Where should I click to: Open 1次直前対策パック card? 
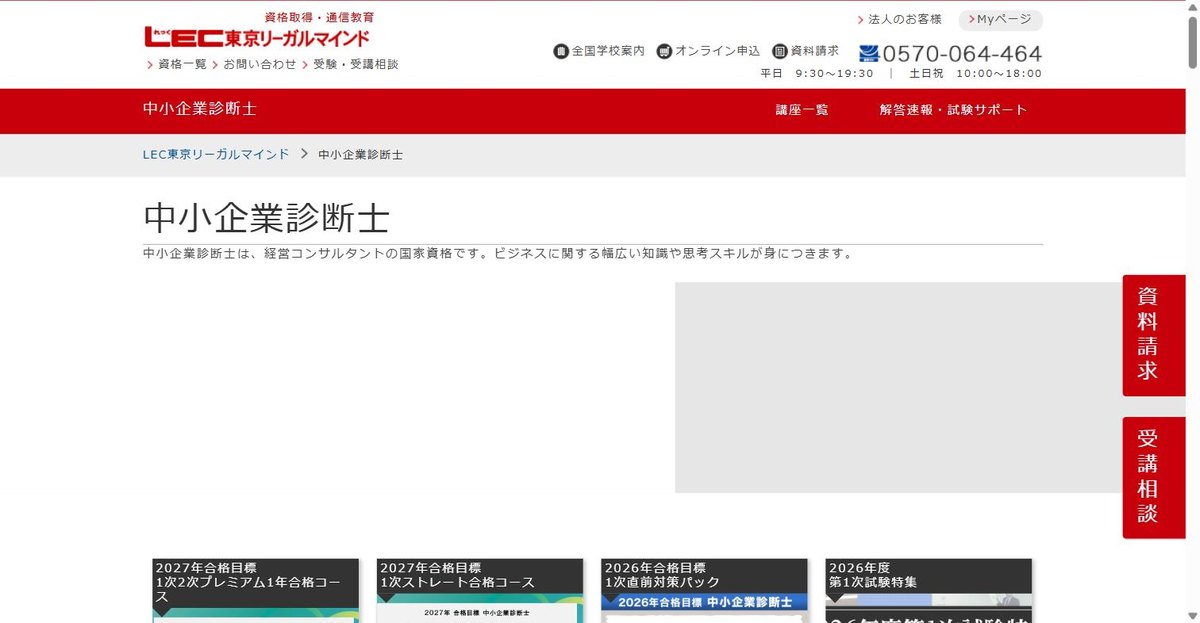coord(704,590)
